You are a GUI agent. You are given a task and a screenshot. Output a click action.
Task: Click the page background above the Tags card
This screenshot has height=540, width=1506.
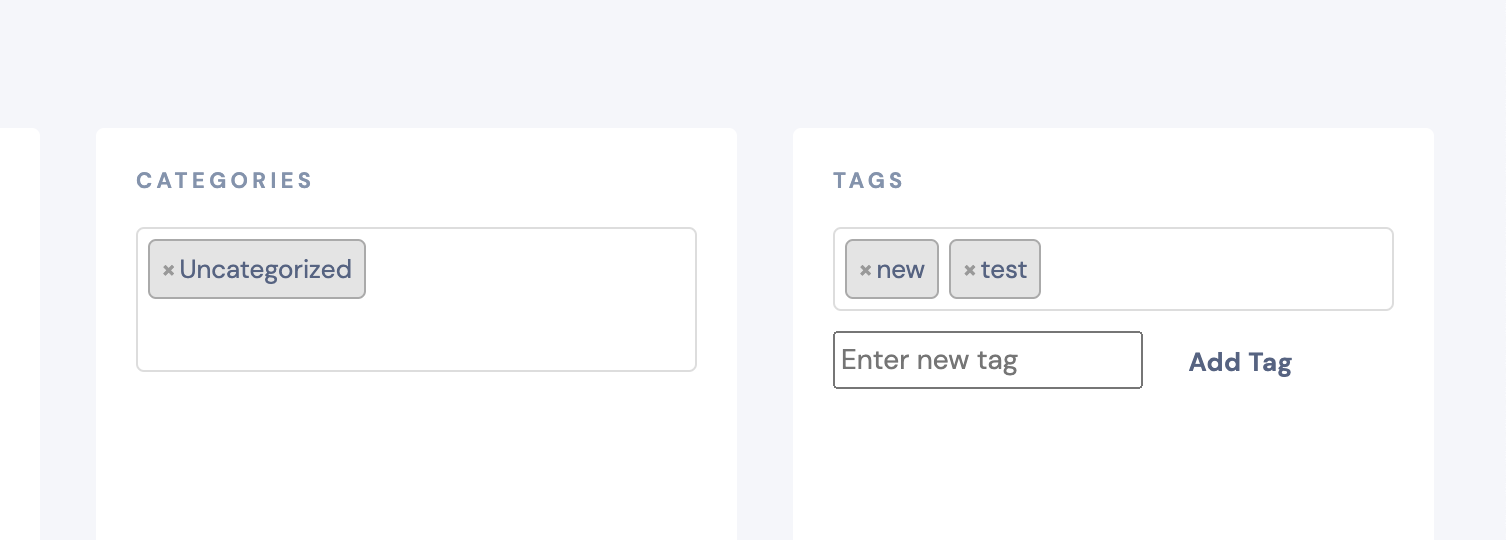tap(1113, 64)
